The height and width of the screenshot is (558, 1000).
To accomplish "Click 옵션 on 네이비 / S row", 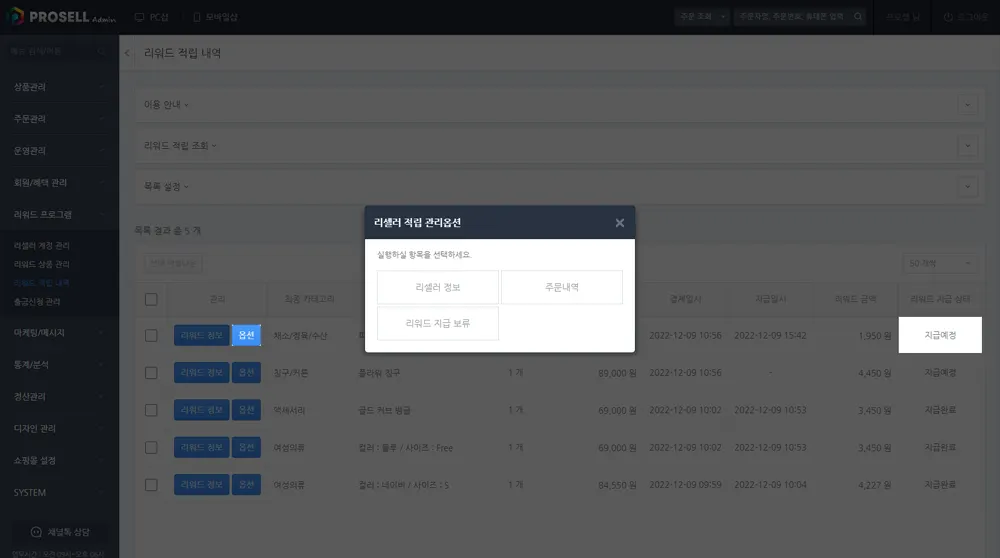I will 246,485.
